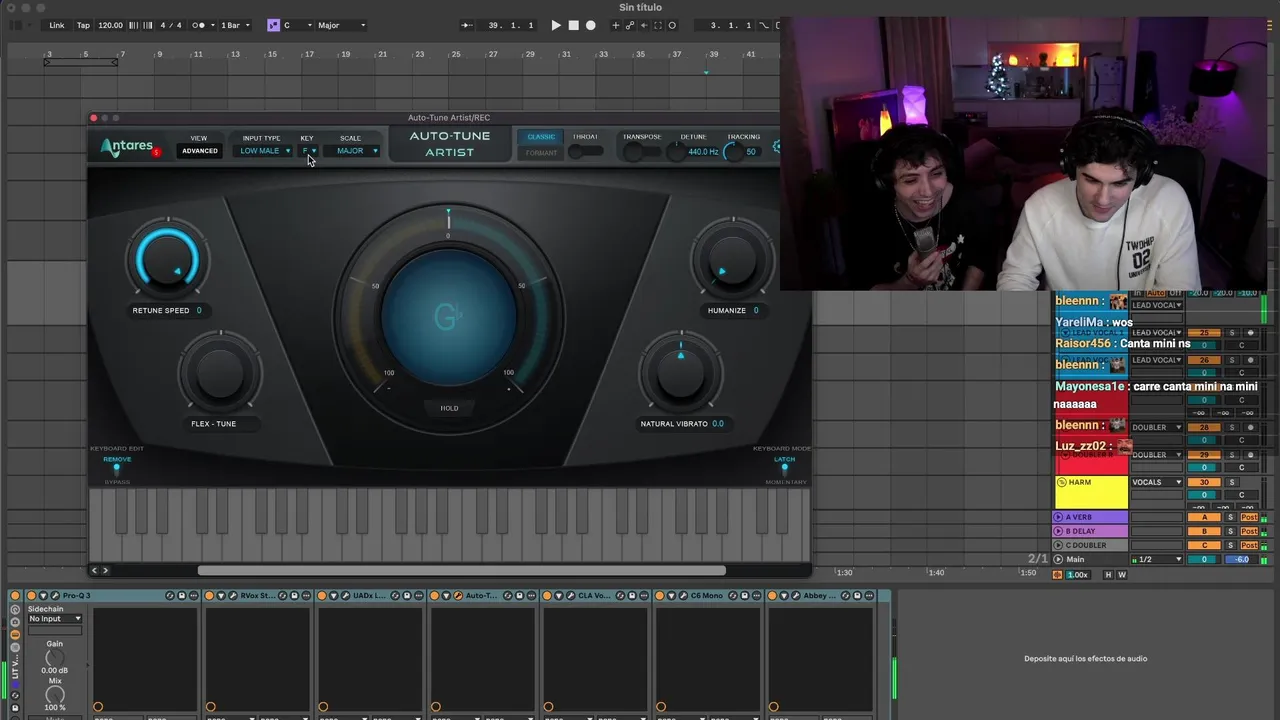Select CLASSIC mode in Auto-Tune

[x=541, y=137]
